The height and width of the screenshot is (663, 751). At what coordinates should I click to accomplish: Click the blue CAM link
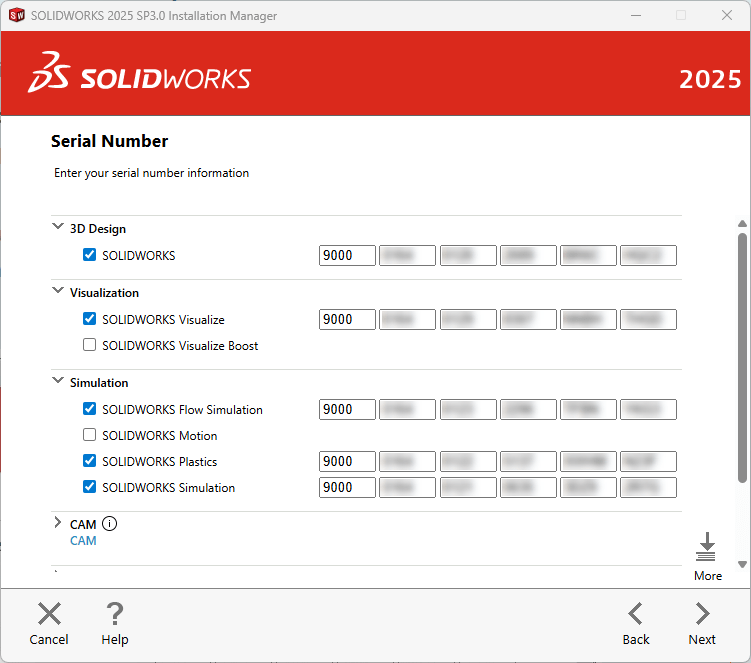tap(83, 541)
